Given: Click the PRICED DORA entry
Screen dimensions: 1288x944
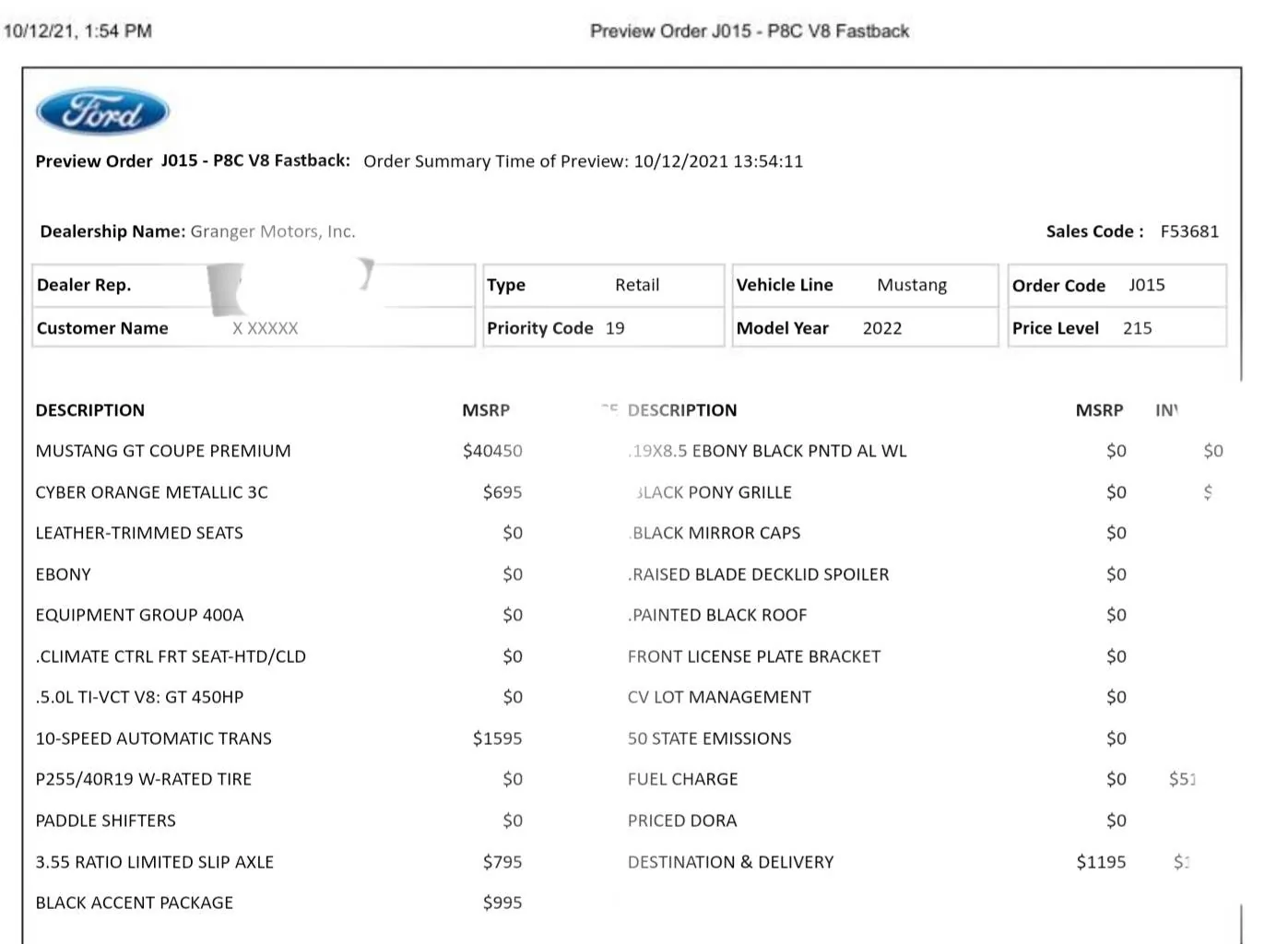Looking at the screenshot, I should [x=682, y=820].
